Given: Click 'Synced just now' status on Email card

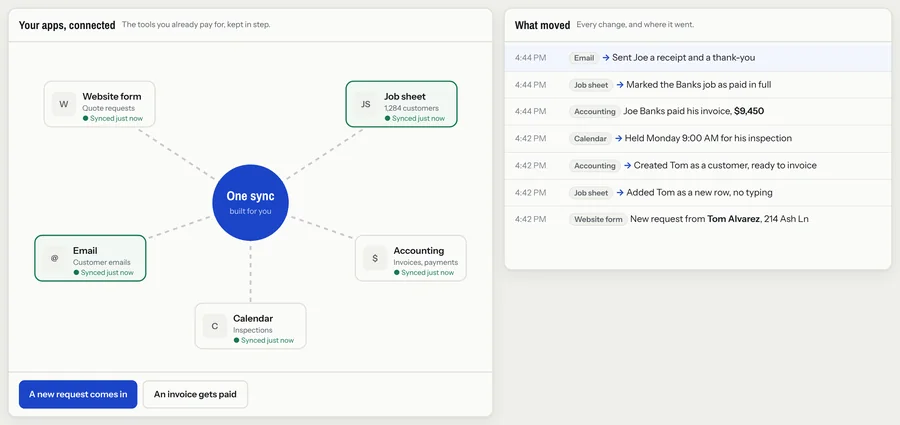Looking at the screenshot, I should (x=103, y=272).
